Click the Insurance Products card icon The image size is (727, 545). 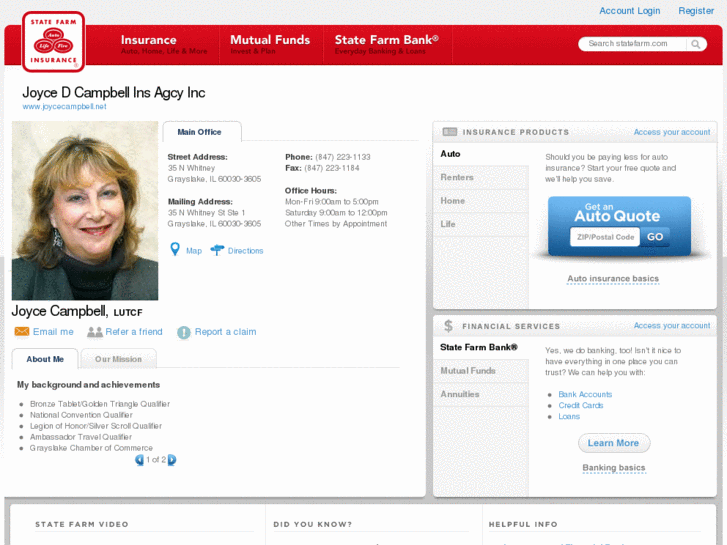tap(450, 132)
